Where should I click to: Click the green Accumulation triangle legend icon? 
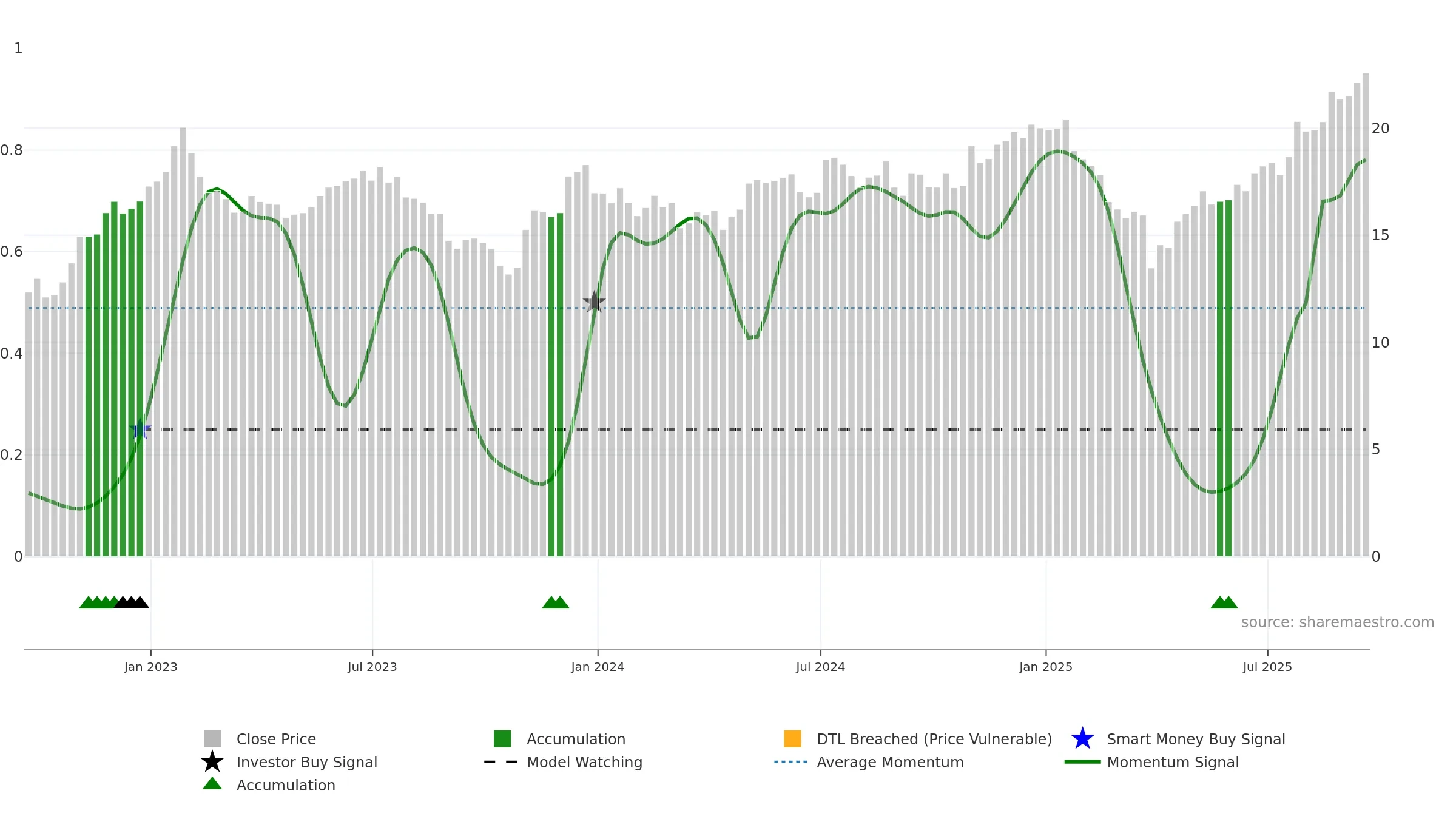point(212,784)
